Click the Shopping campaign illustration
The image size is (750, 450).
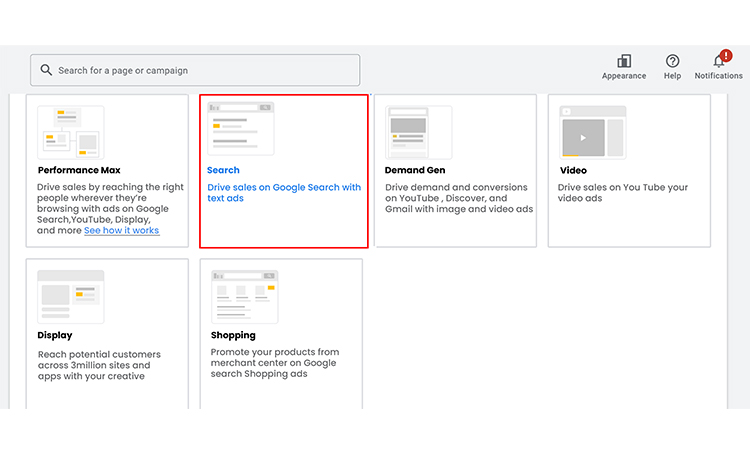point(244,297)
